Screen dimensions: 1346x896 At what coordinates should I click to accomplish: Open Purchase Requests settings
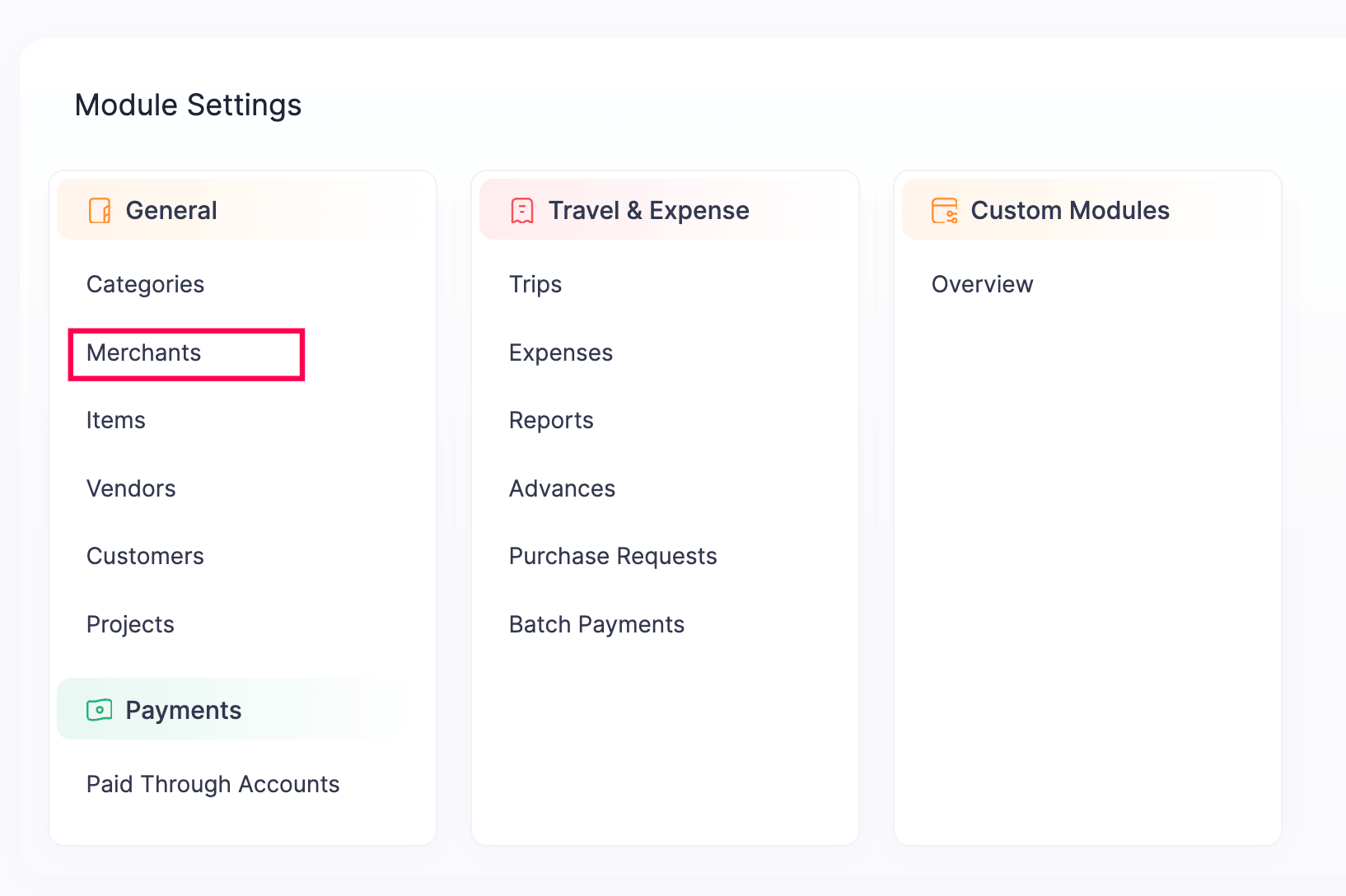613,557
